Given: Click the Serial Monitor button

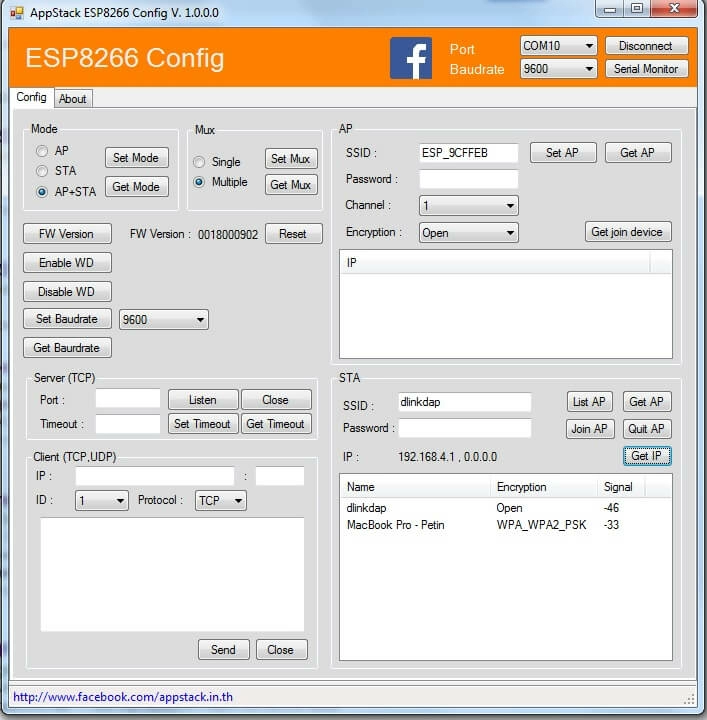Looking at the screenshot, I should point(646,69).
